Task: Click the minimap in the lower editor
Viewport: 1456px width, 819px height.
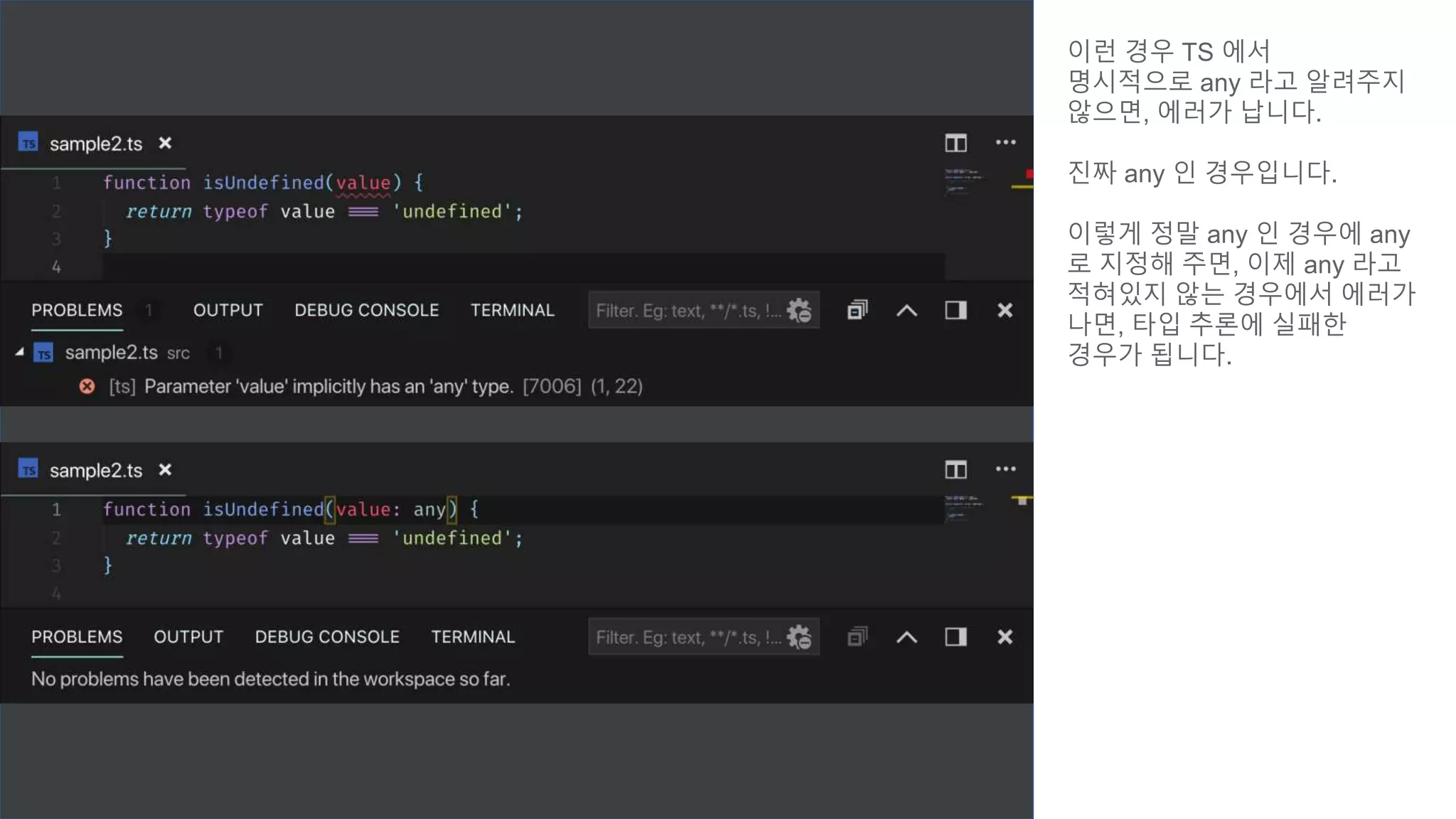Action: (x=964, y=507)
